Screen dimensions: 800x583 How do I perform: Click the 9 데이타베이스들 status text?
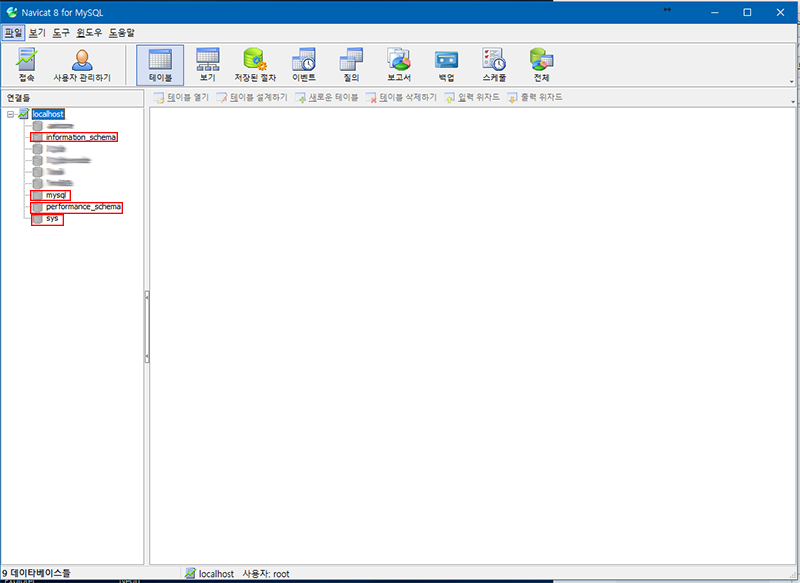click(36, 573)
